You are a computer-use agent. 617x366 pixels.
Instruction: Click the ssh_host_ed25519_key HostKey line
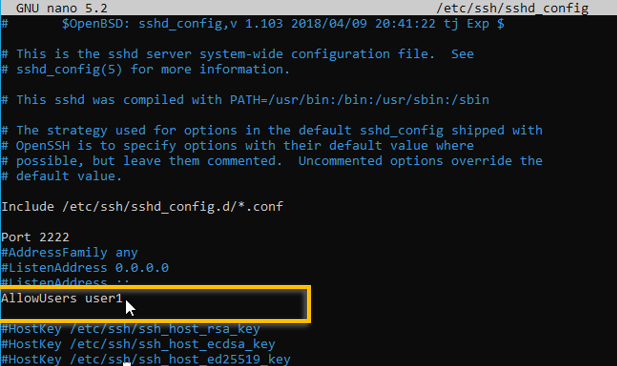[x=146, y=359]
